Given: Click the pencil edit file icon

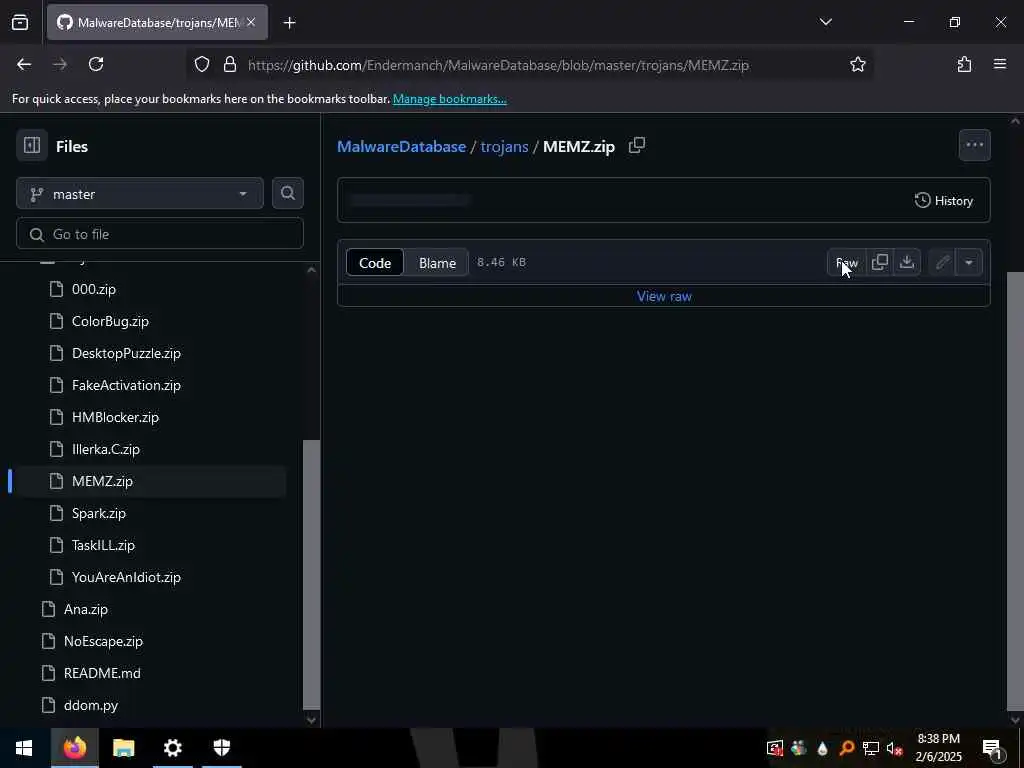Looking at the screenshot, I should [942, 262].
